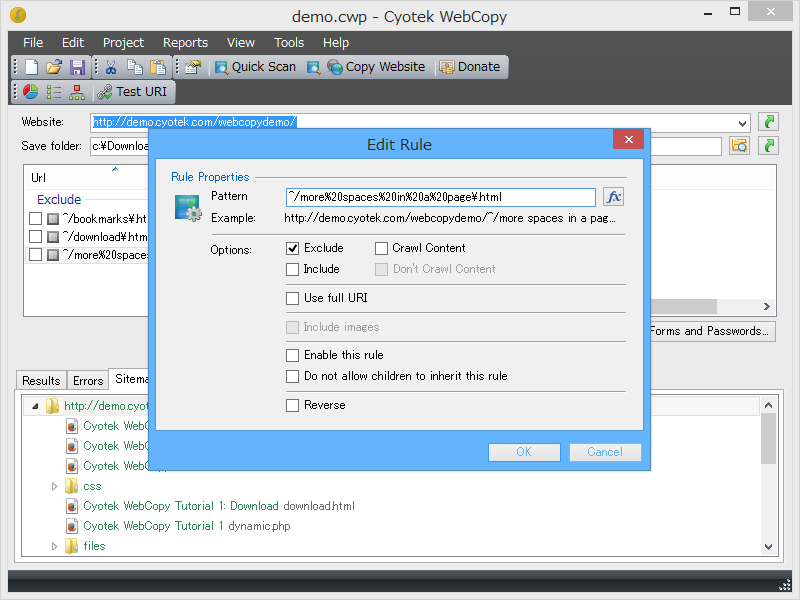The image size is (800, 600).
Task: Click the rule properties gear icon
Action: tap(188, 208)
